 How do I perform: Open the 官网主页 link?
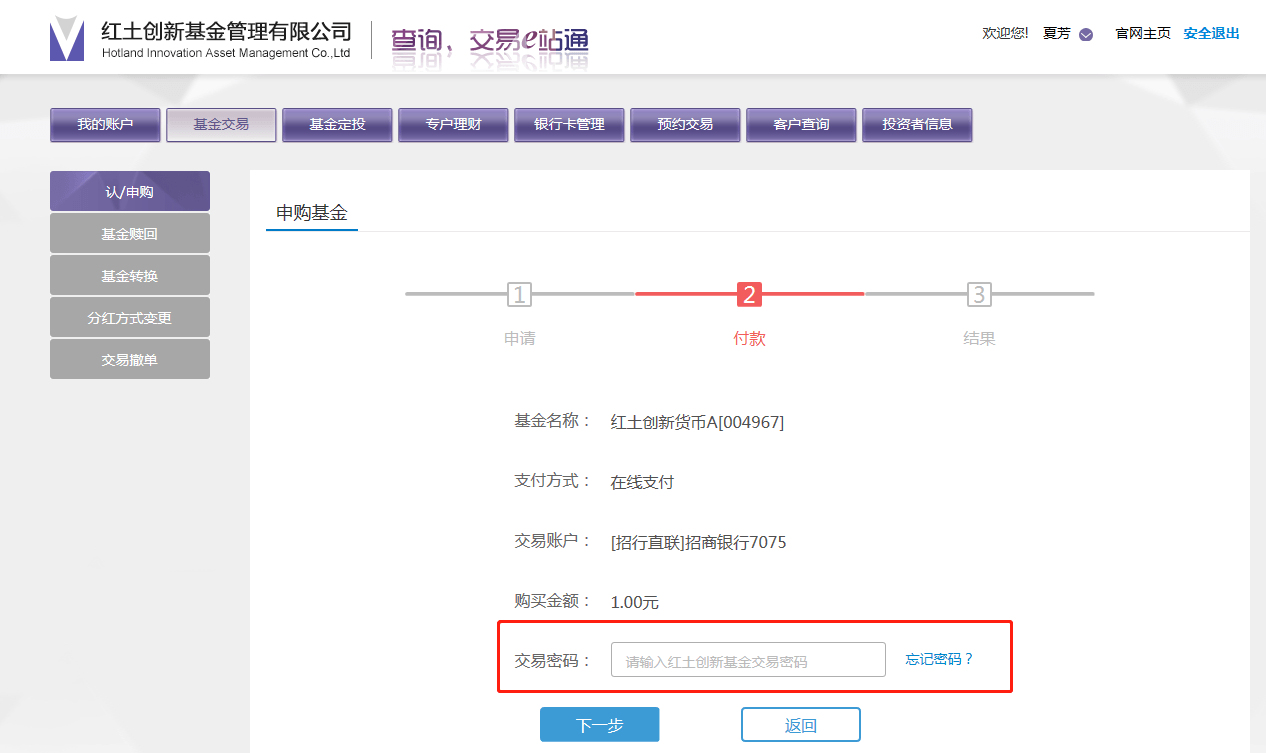[x=1143, y=33]
